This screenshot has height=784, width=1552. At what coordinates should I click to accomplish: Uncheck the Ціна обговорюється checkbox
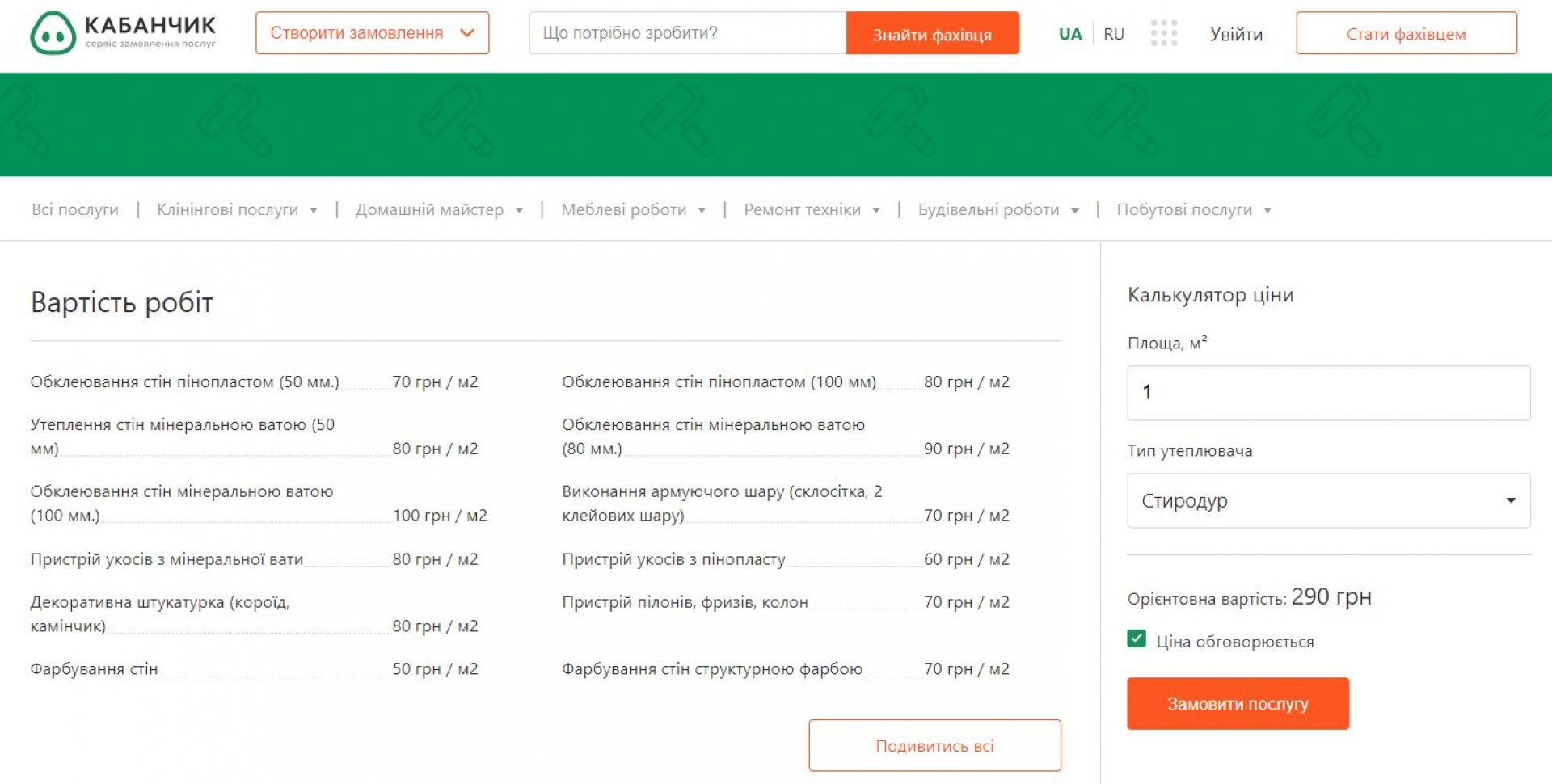pos(1137,639)
